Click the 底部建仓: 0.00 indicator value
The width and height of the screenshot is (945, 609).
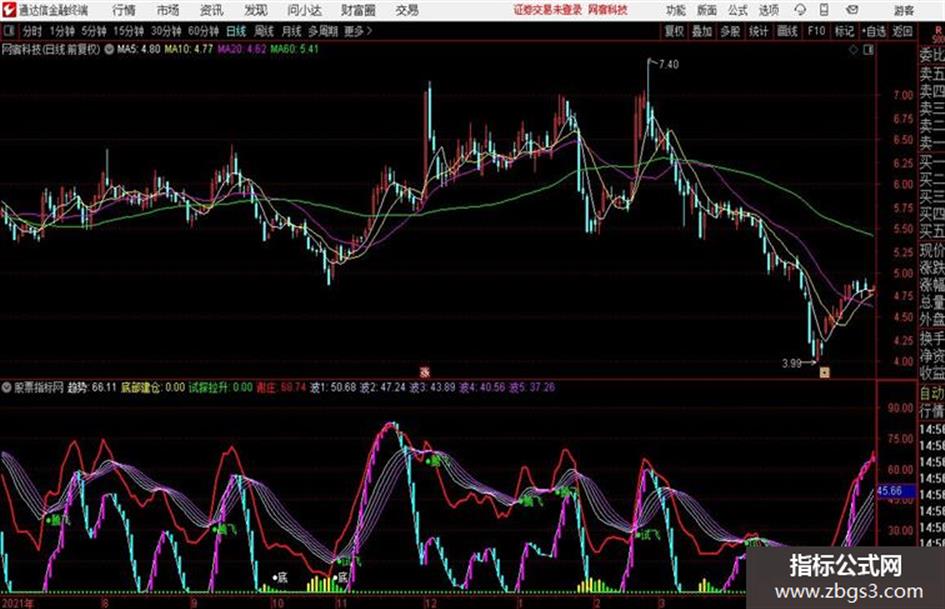[153, 387]
